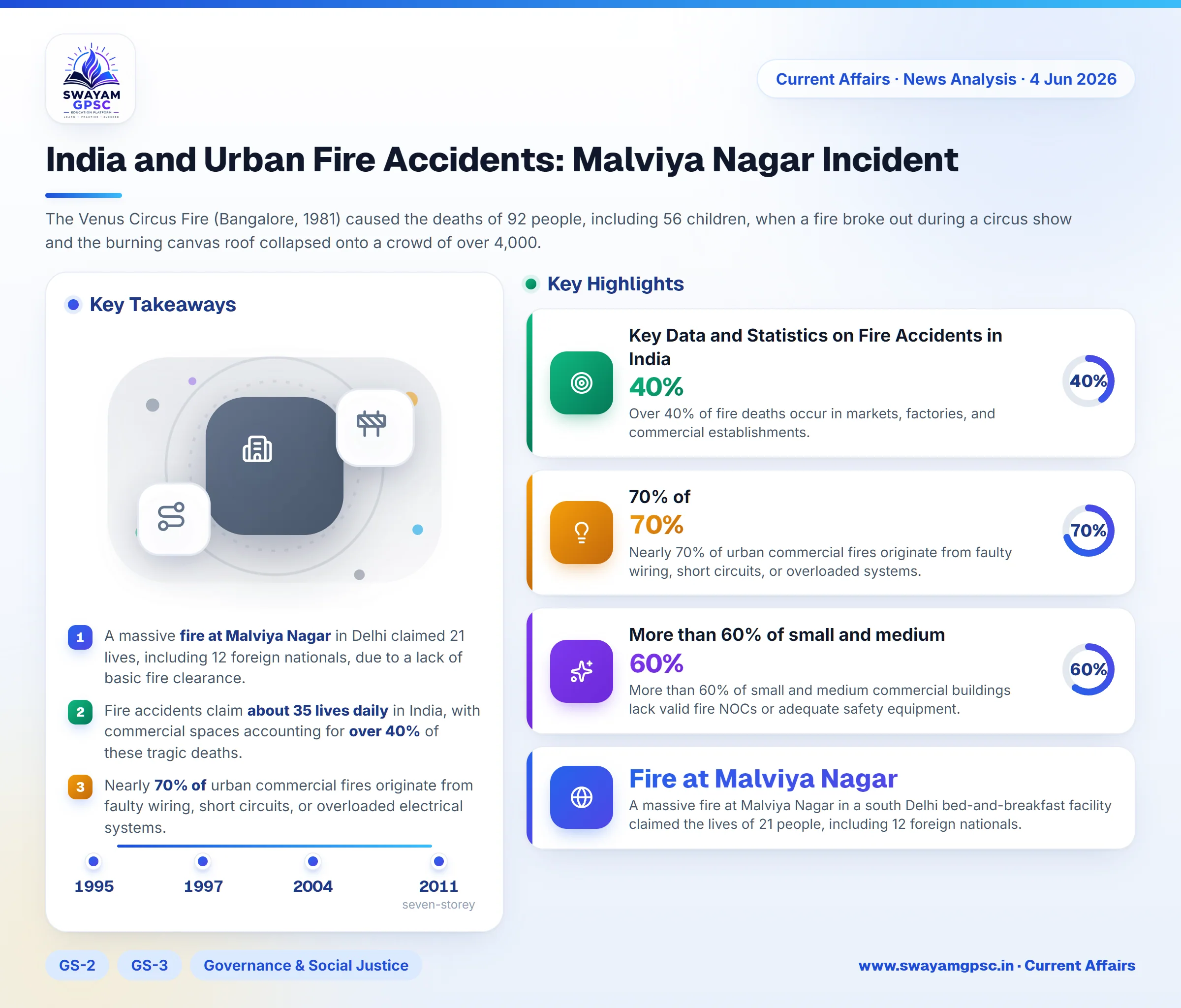Click the GS-3 tag

149,965
